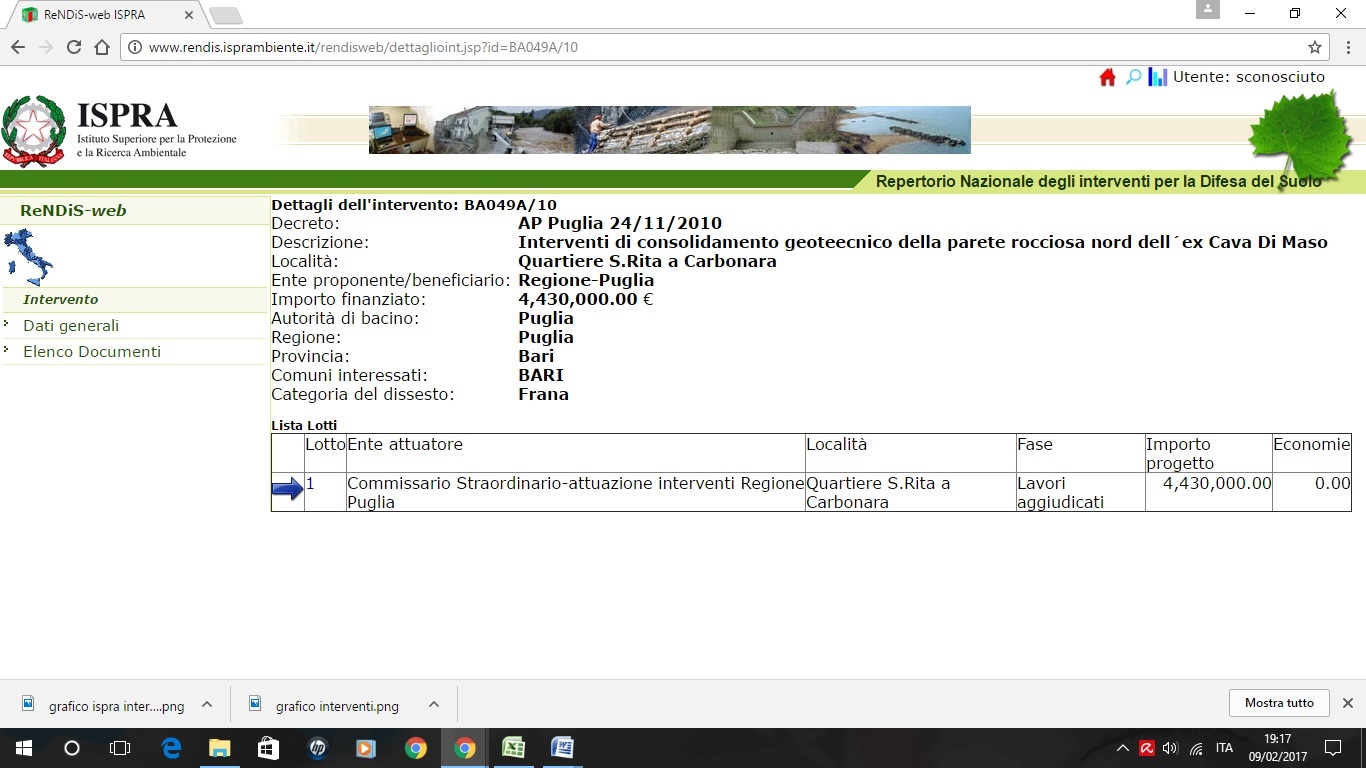This screenshot has height=768, width=1366.
Task: Click Cortana search circle icon
Action: click(72, 748)
